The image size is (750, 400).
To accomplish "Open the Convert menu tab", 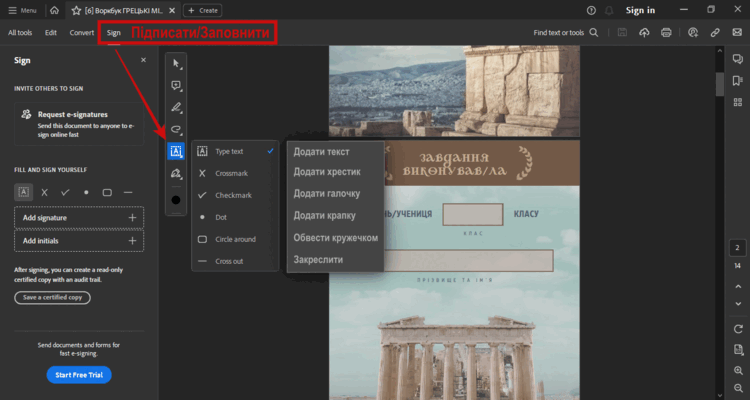I will point(82,33).
